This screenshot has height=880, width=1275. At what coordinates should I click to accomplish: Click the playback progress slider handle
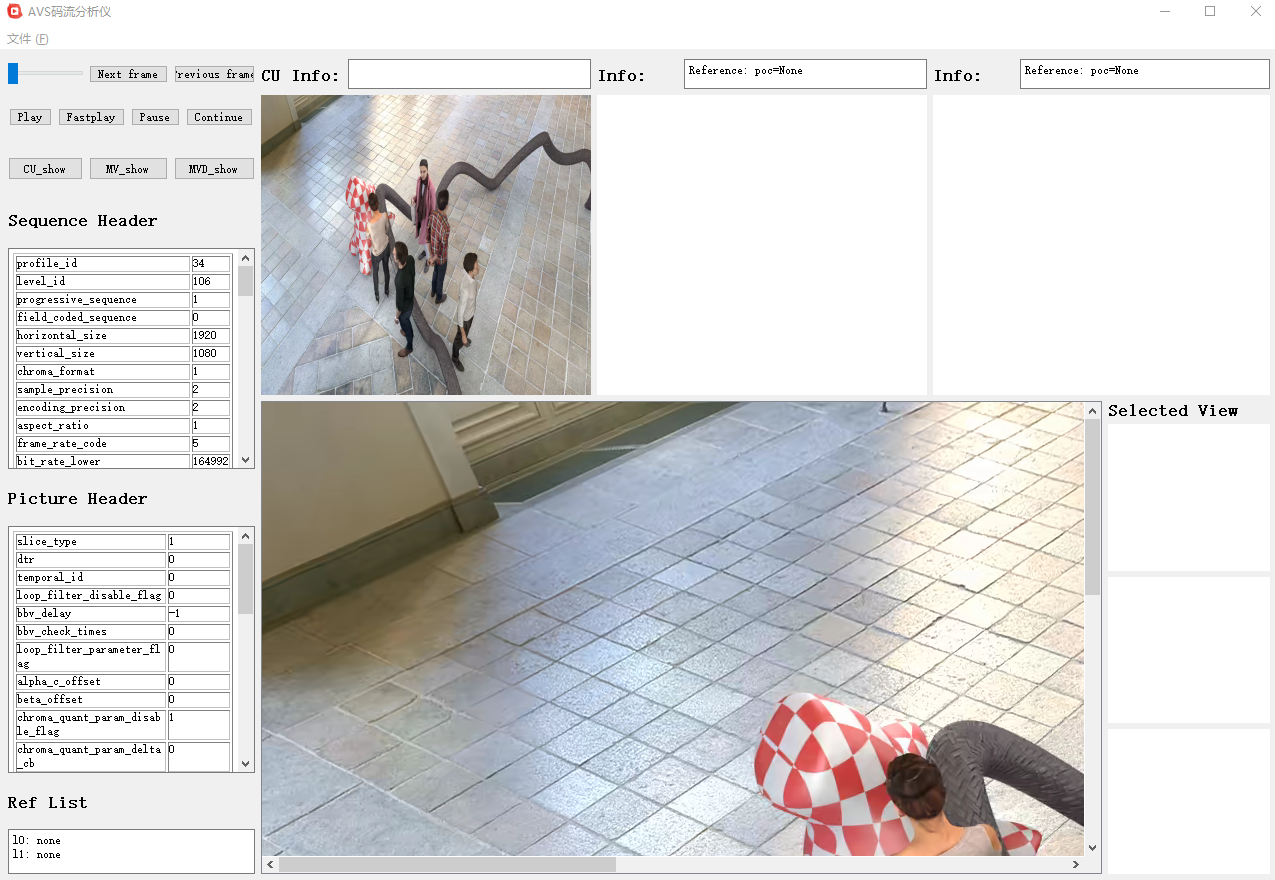[x=11, y=73]
